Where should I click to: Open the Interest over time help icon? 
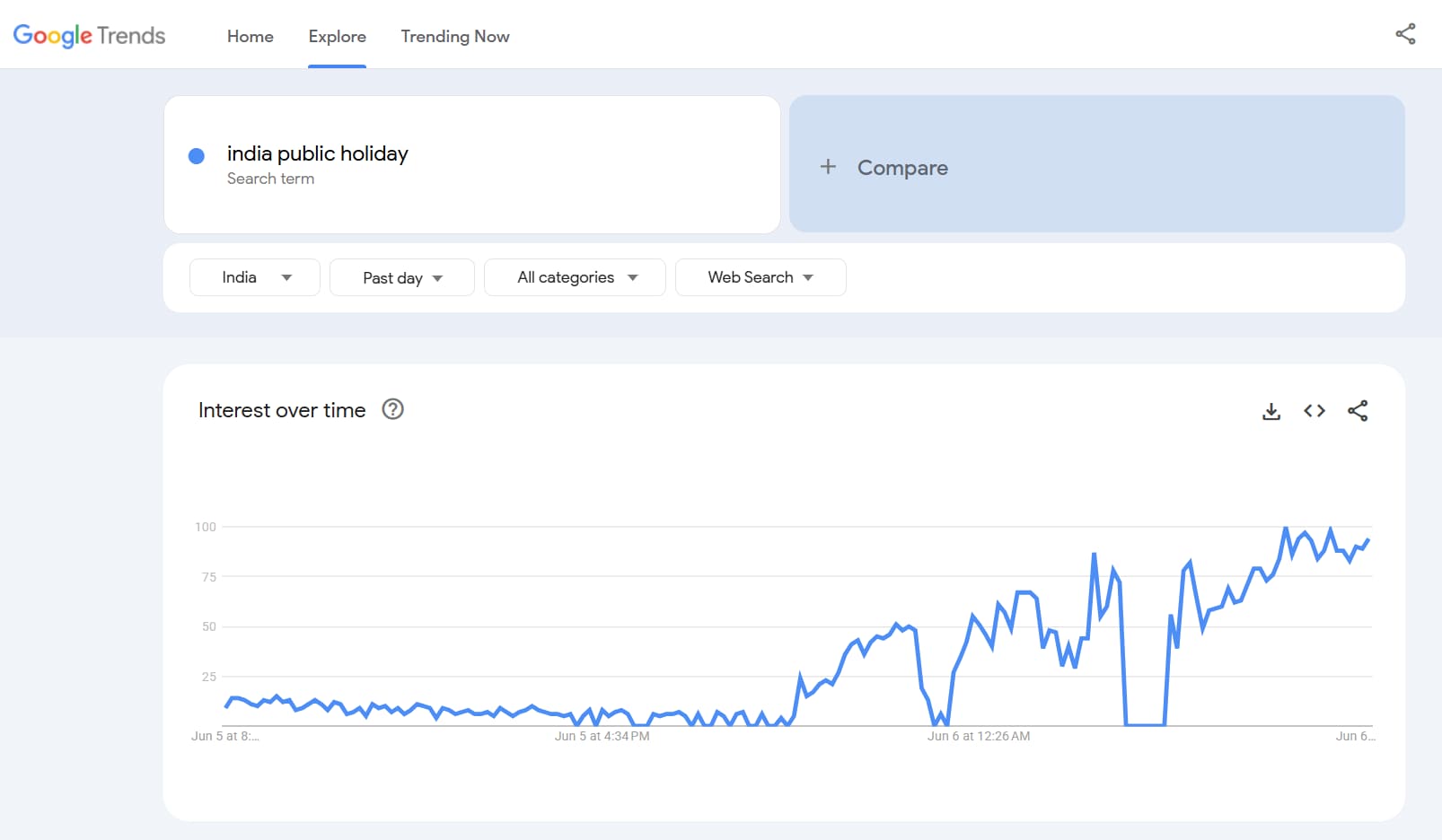[392, 410]
